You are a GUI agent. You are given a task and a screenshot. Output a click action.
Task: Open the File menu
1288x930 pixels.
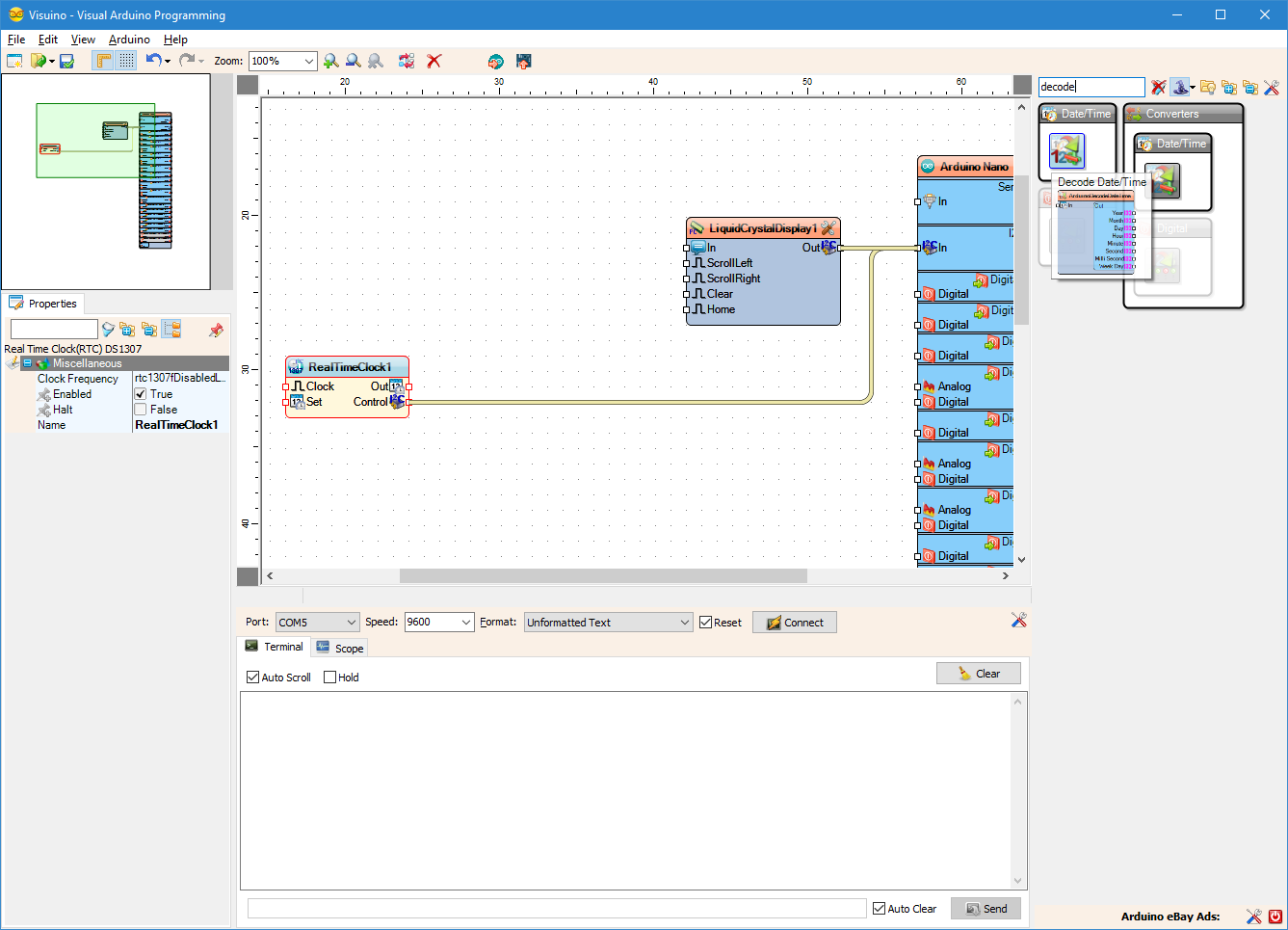click(16, 40)
